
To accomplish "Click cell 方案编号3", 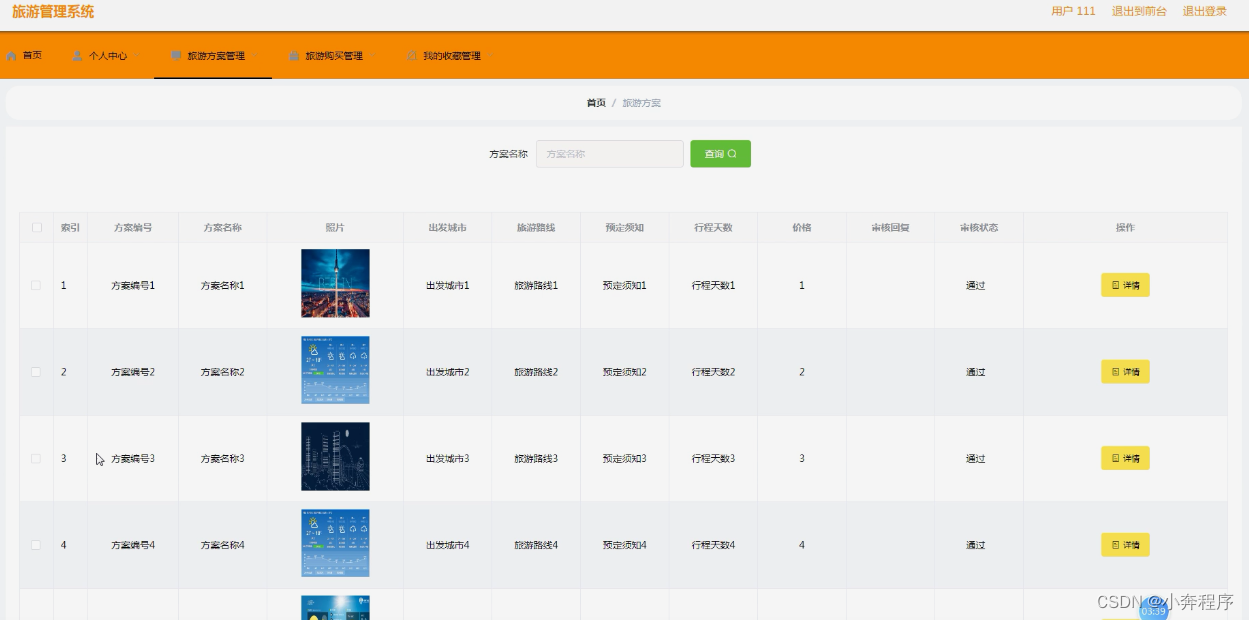I will (133, 458).
